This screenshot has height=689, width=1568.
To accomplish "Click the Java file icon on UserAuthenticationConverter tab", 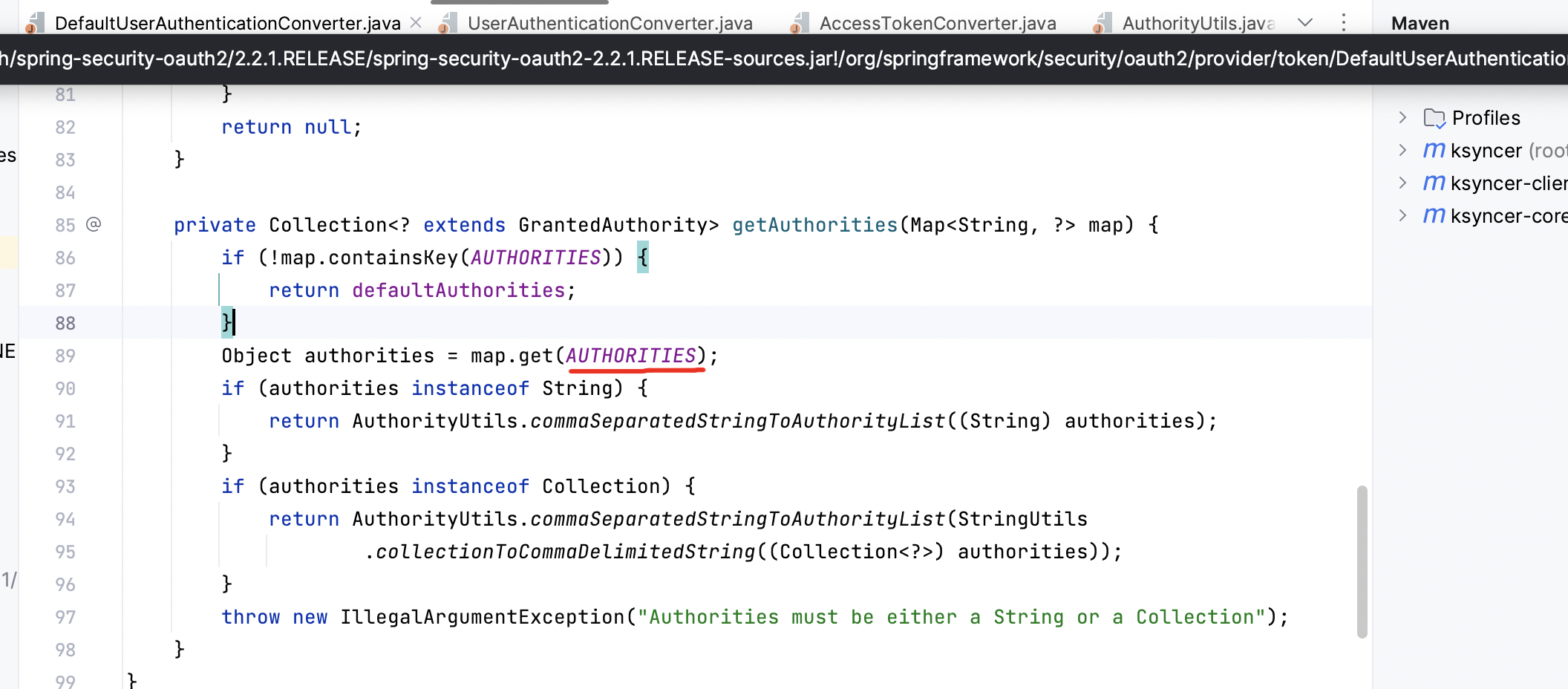I will point(448,22).
